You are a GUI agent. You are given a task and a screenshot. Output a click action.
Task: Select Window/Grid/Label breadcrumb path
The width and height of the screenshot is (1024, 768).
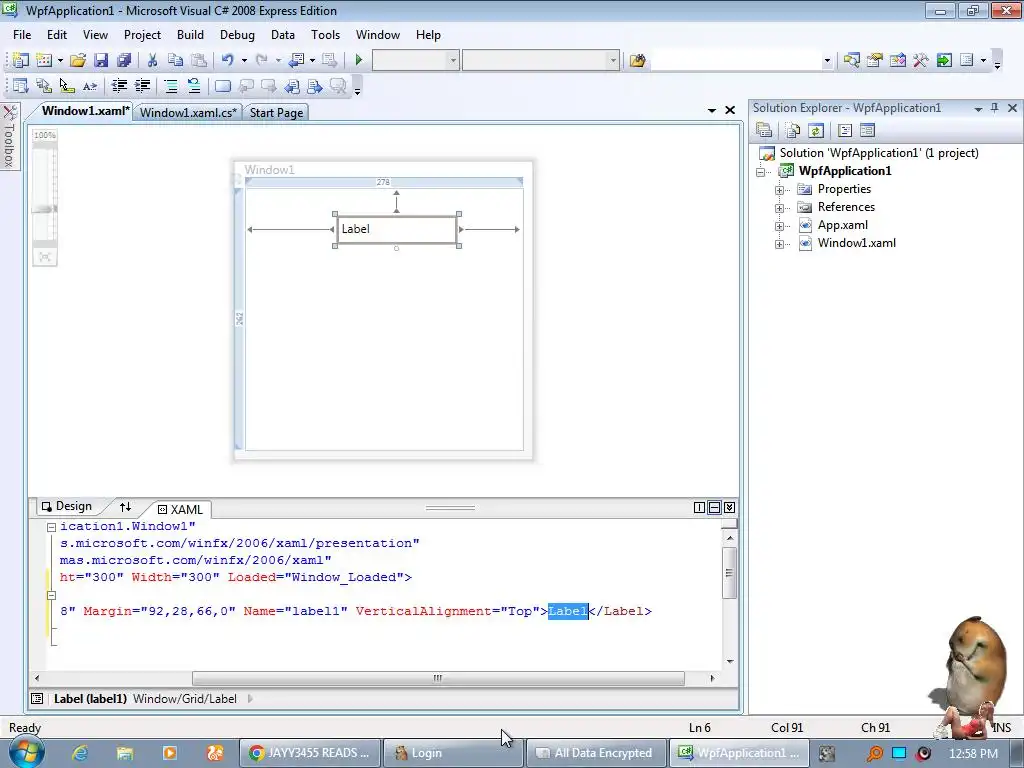click(185, 699)
